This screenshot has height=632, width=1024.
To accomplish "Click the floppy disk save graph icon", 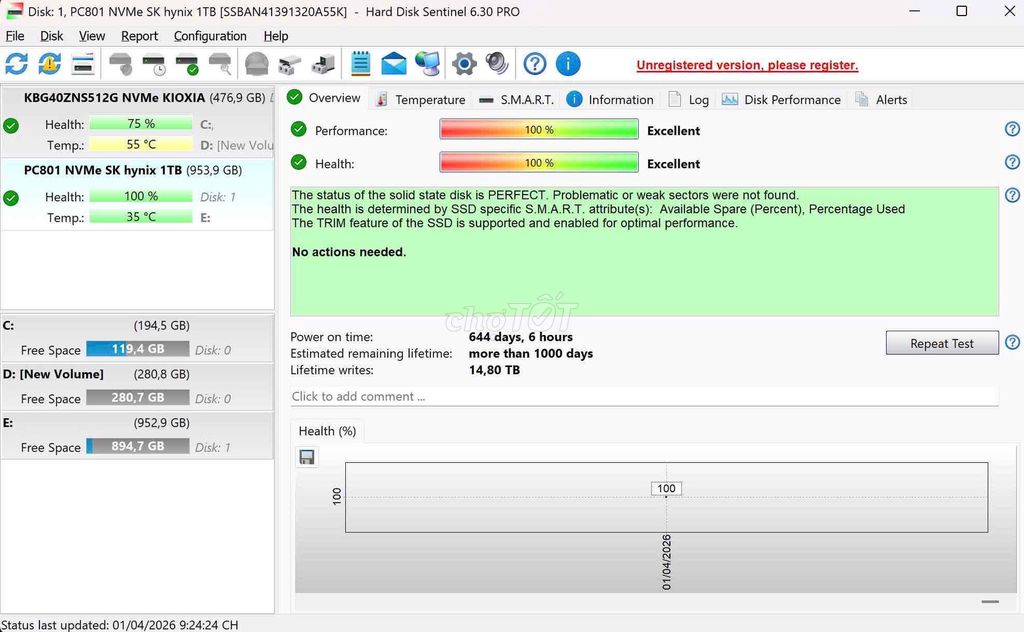I will [x=307, y=457].
